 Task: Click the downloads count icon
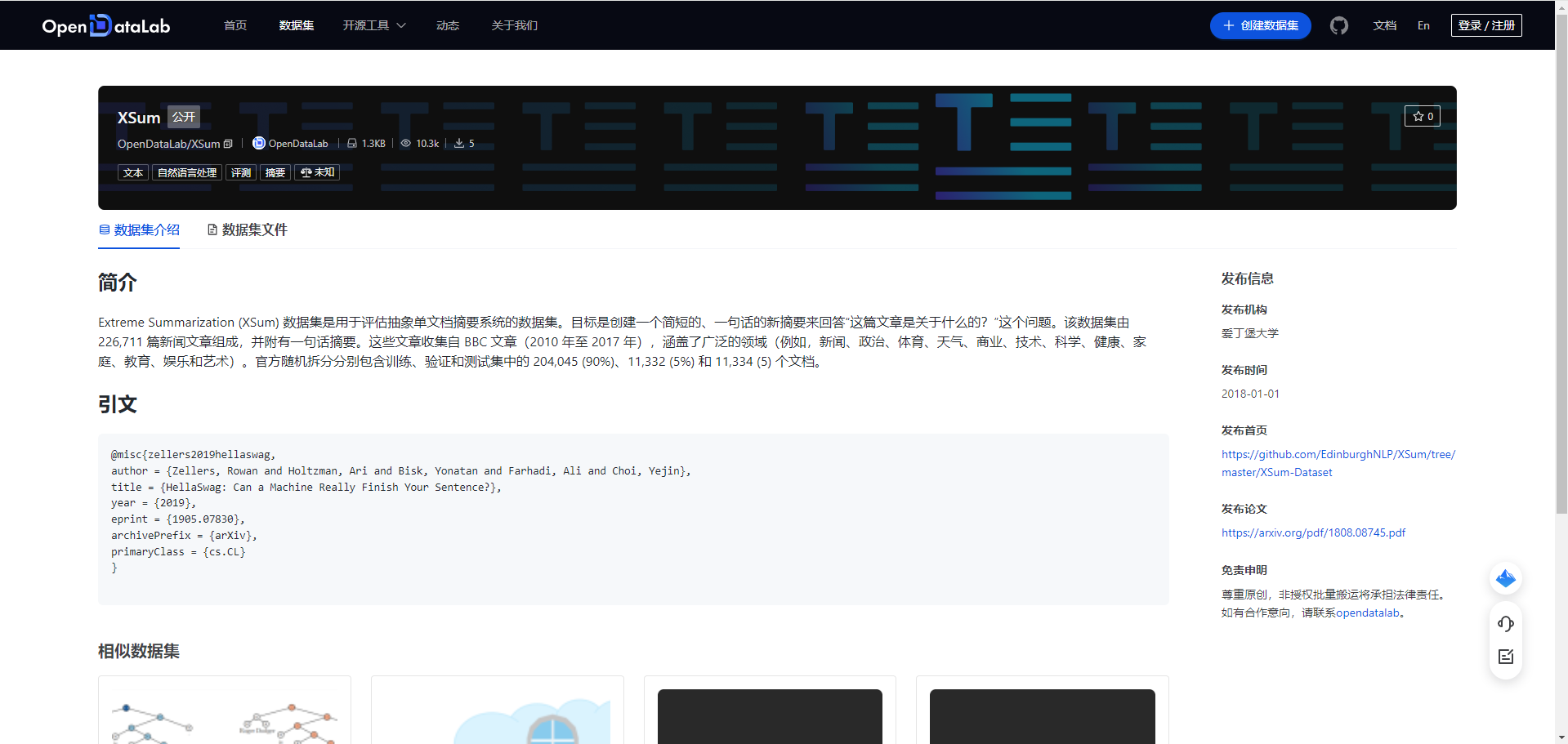tap(459, 144)
